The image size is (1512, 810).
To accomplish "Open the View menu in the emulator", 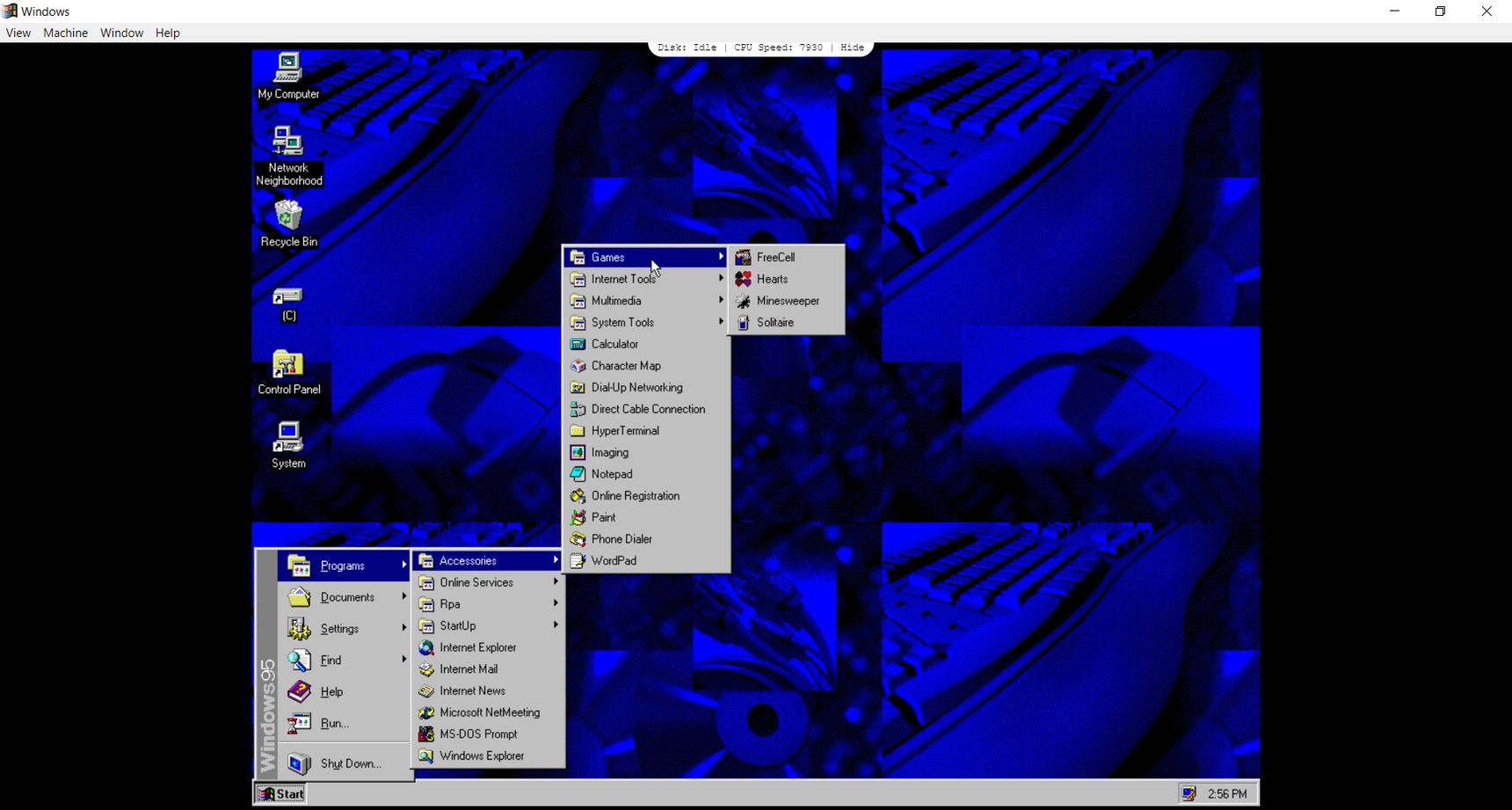I will point(18,33).
